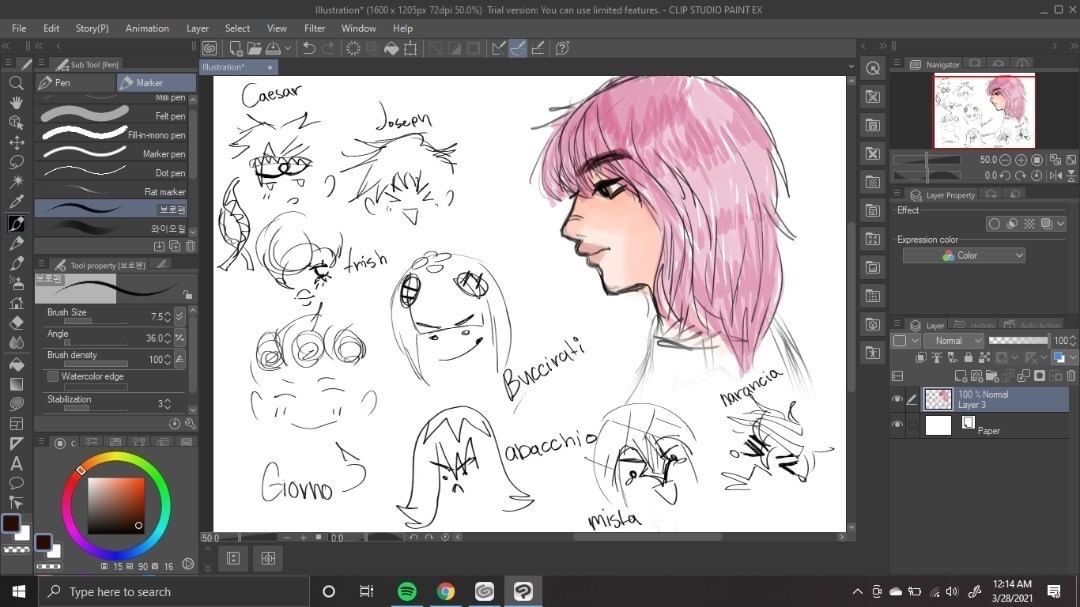1080x607 pixels.
Task: Hide Paper layer with the eye icon
Action: tap(897, 425)
